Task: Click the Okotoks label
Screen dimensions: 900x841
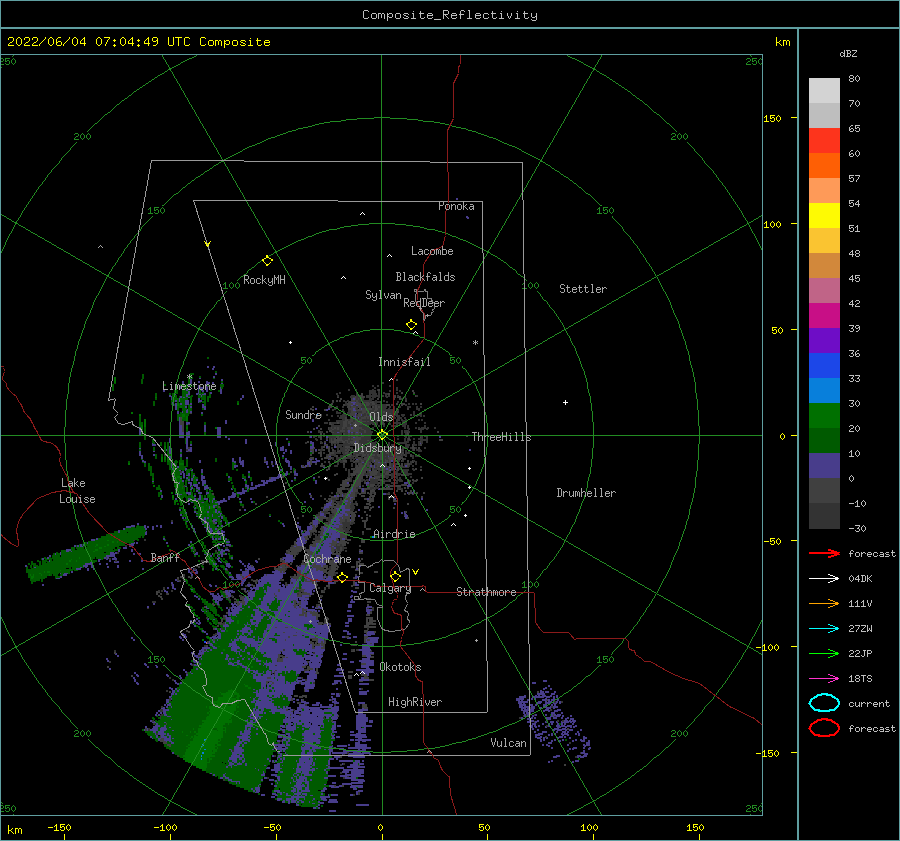Action: pos(400,667)
